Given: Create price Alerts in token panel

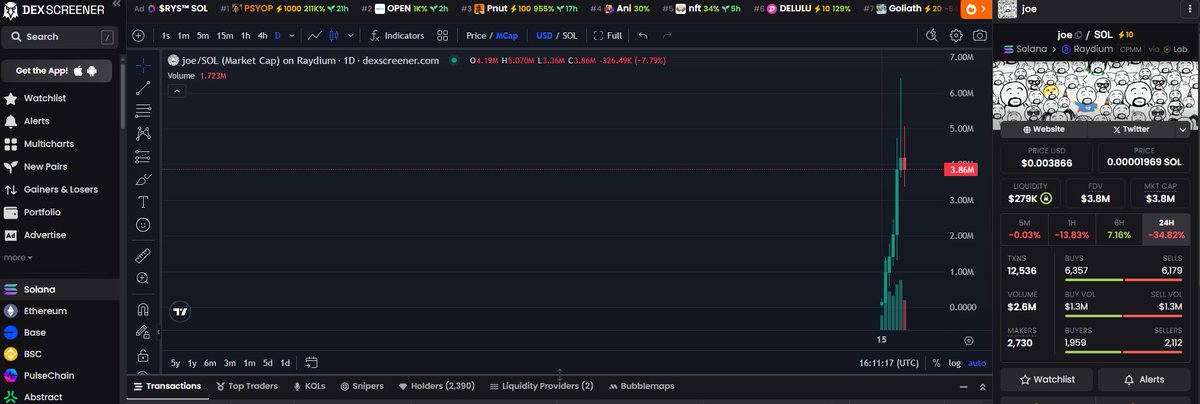Looking at the screenshot, I should click(1144, 380).
